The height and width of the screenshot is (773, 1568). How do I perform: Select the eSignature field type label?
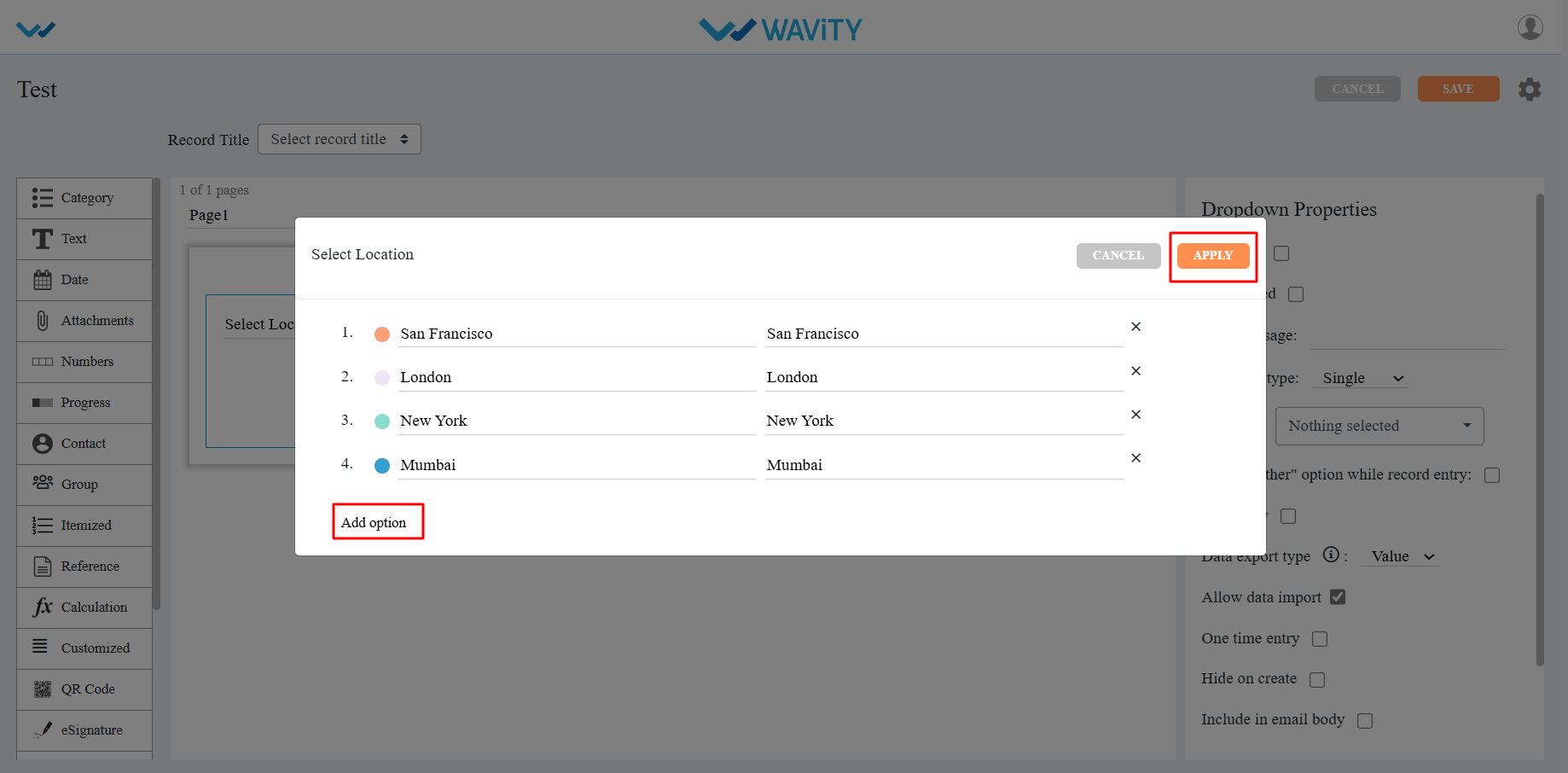92,730
